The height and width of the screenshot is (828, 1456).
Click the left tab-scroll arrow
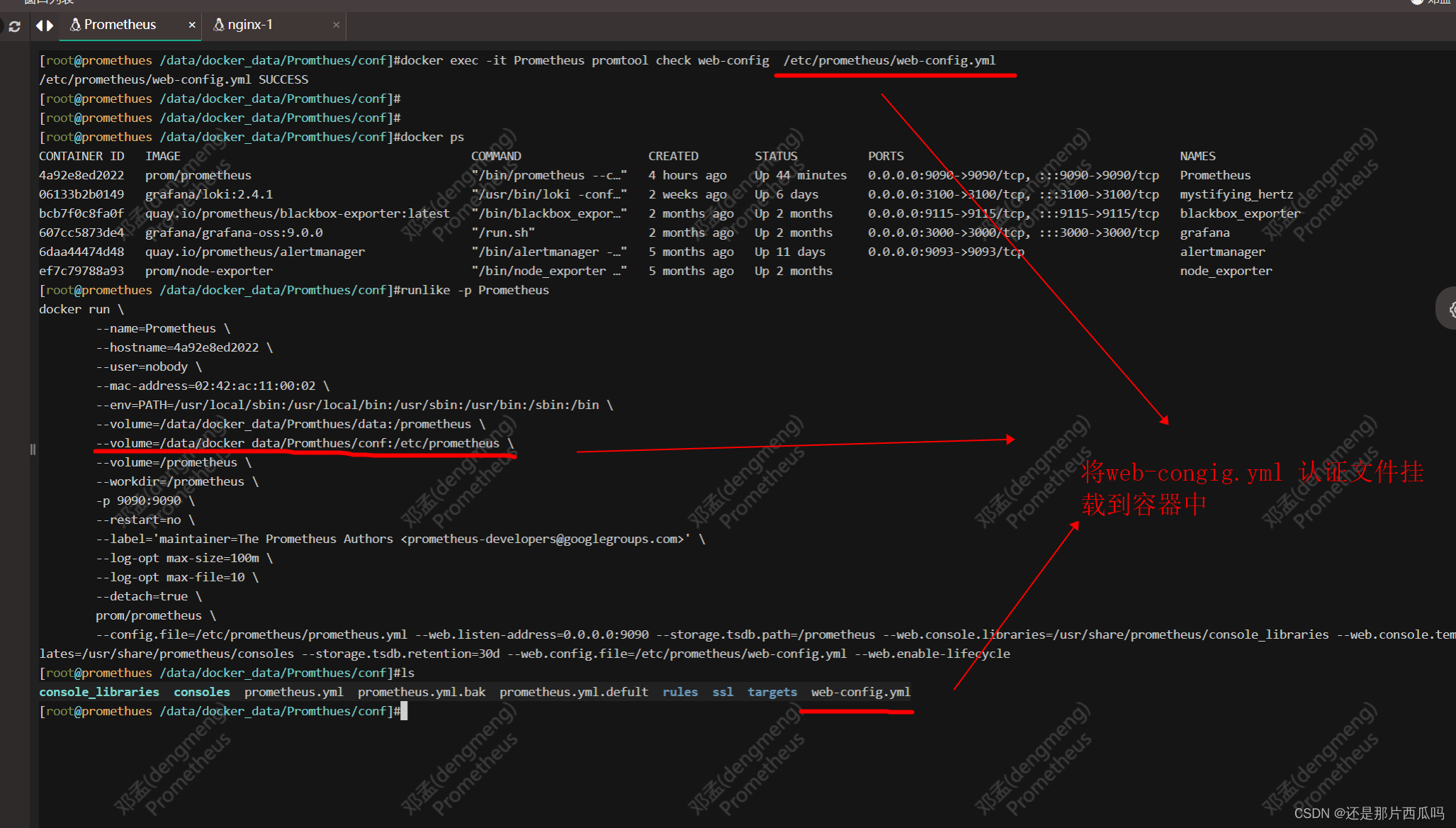click(x=40, y=26)
